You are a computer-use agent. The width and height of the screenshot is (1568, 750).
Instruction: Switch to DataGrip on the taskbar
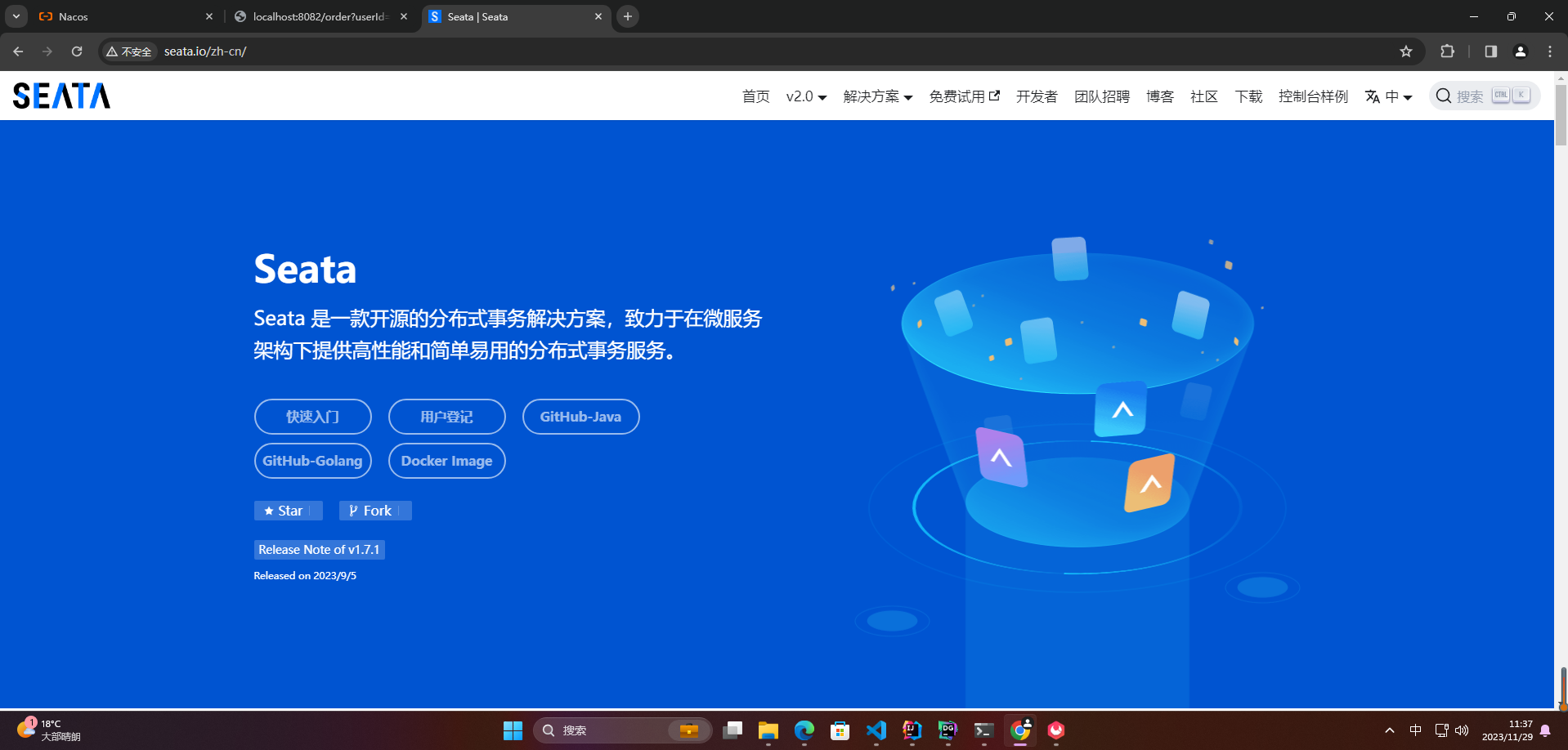coord(948,730)
